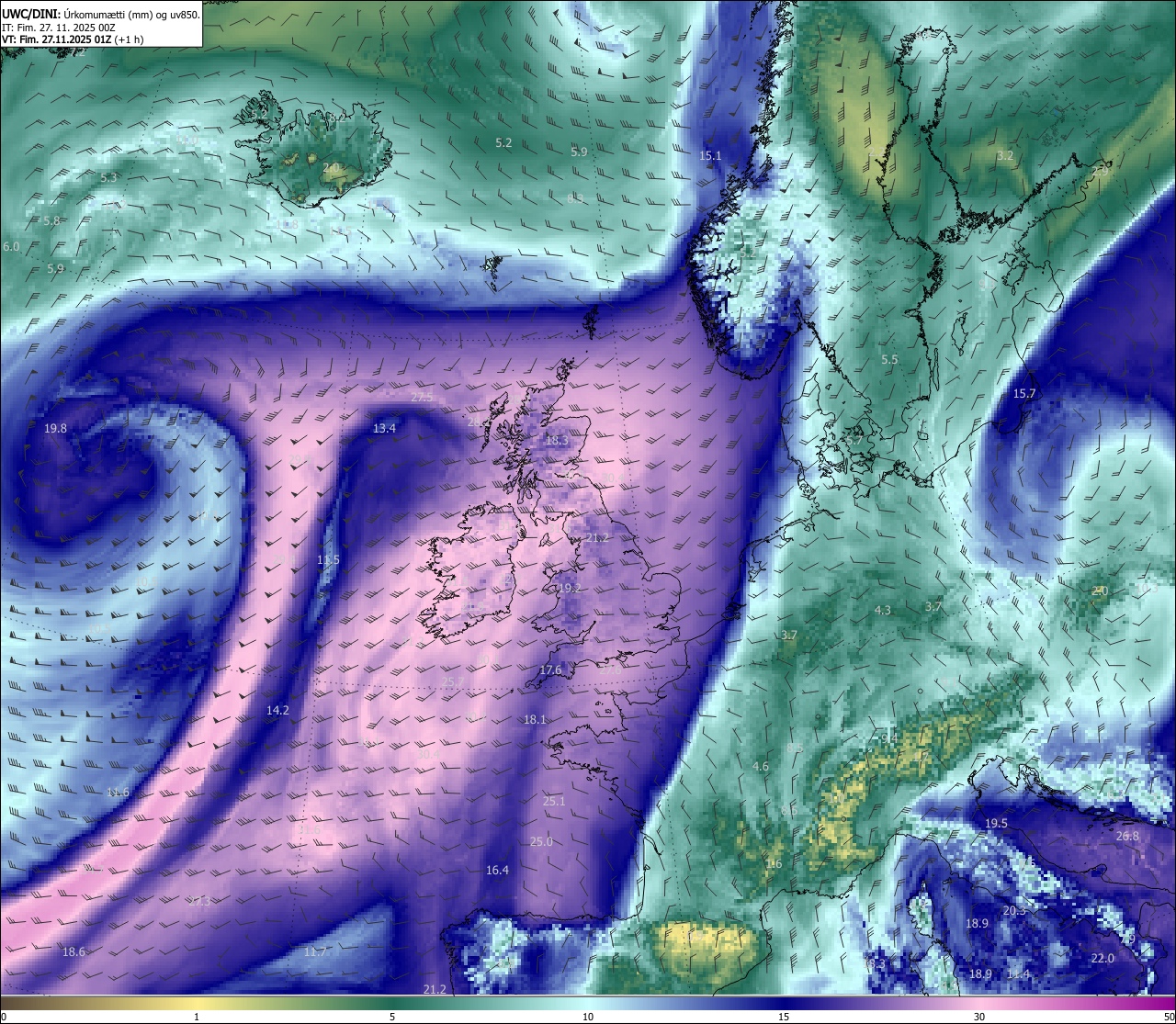Click the 4.3 value over Germany
Image resolution: width=1176 pixels, height=1024 pixels.
coord(882,611)
